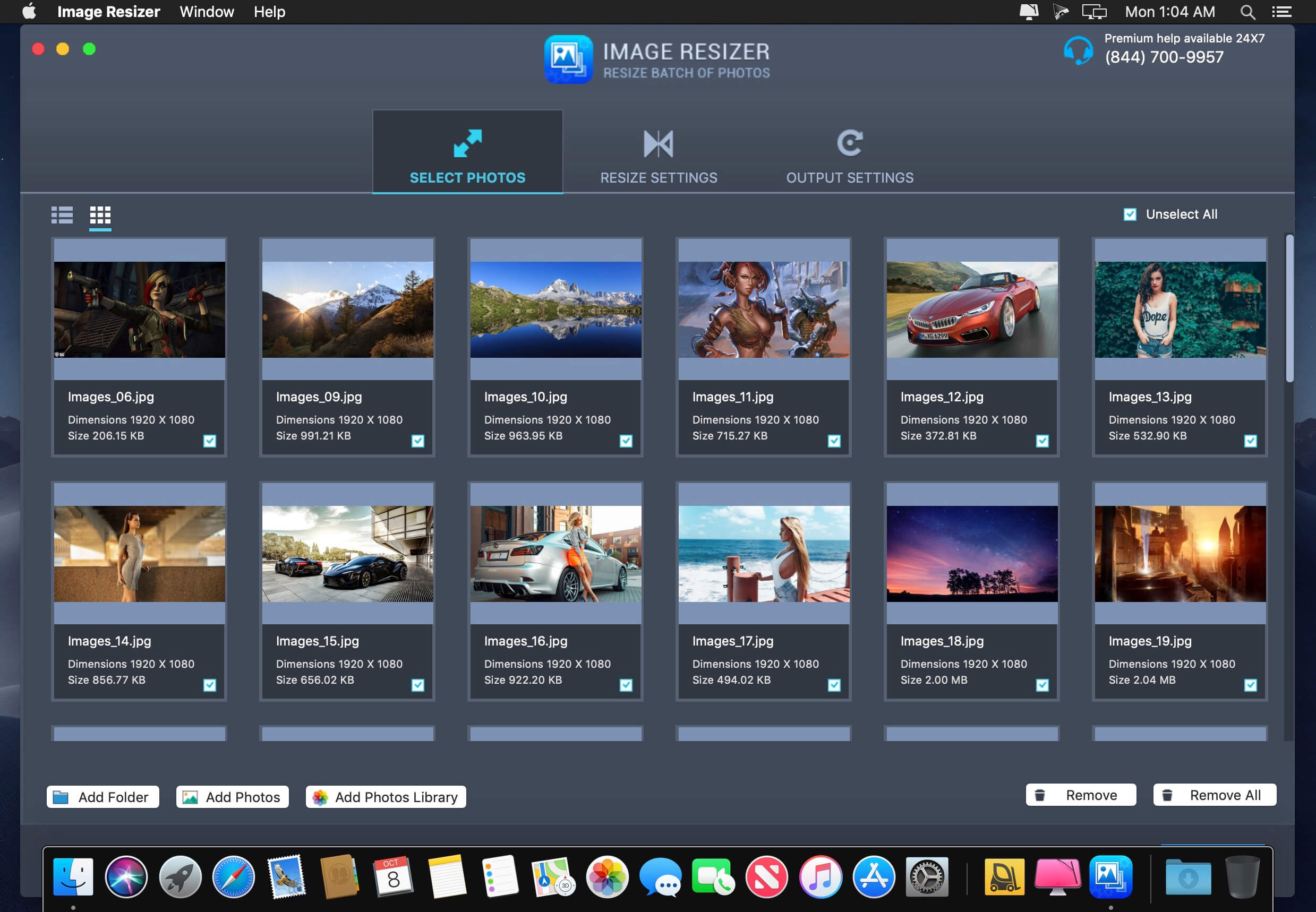Open Notes app in dock
This screenshot has width=1316, height=912.
(x=447, y=876)
